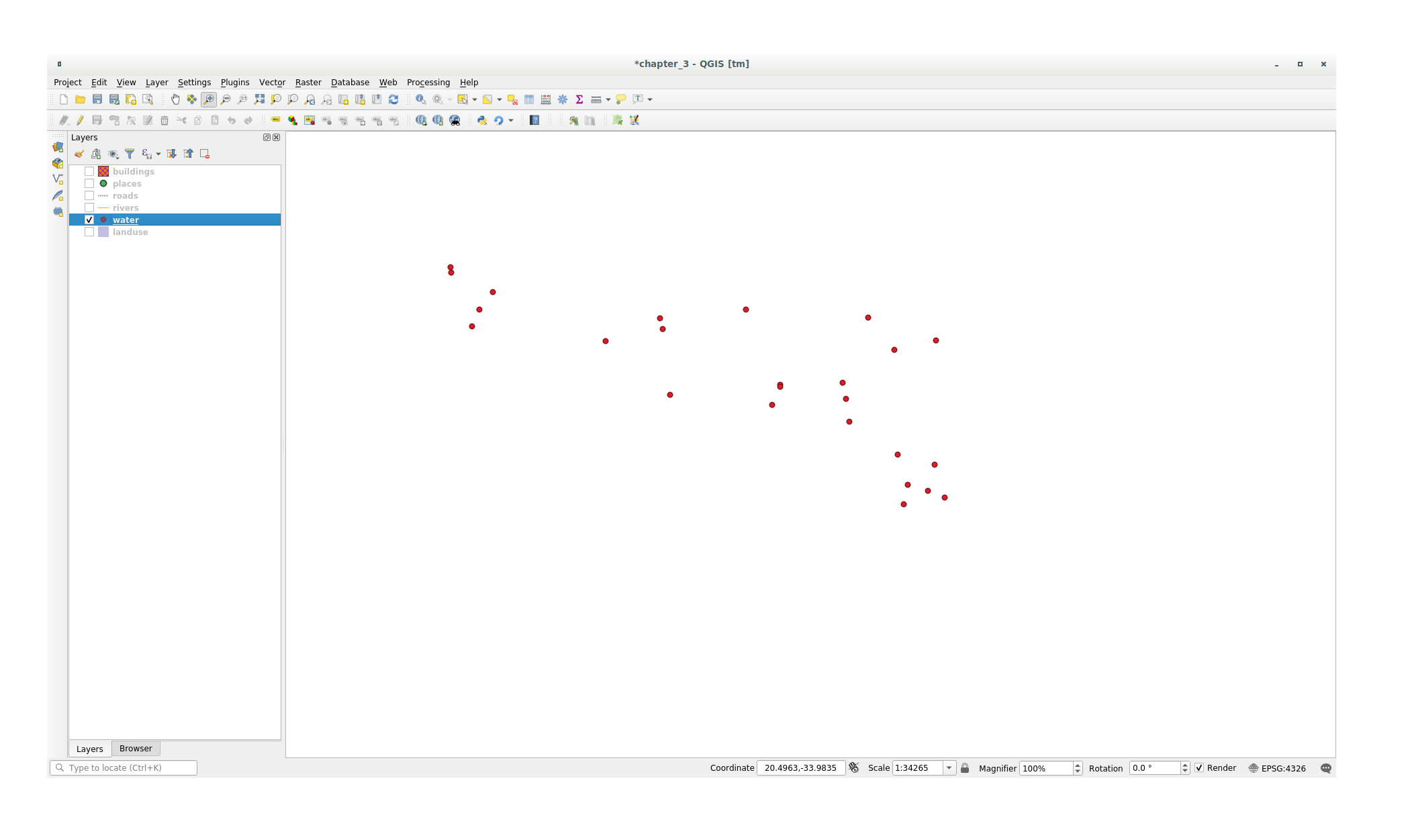Click the Layers tab at bottom panel
Screen dimensions: 1410x840
[x=90, y=748]
